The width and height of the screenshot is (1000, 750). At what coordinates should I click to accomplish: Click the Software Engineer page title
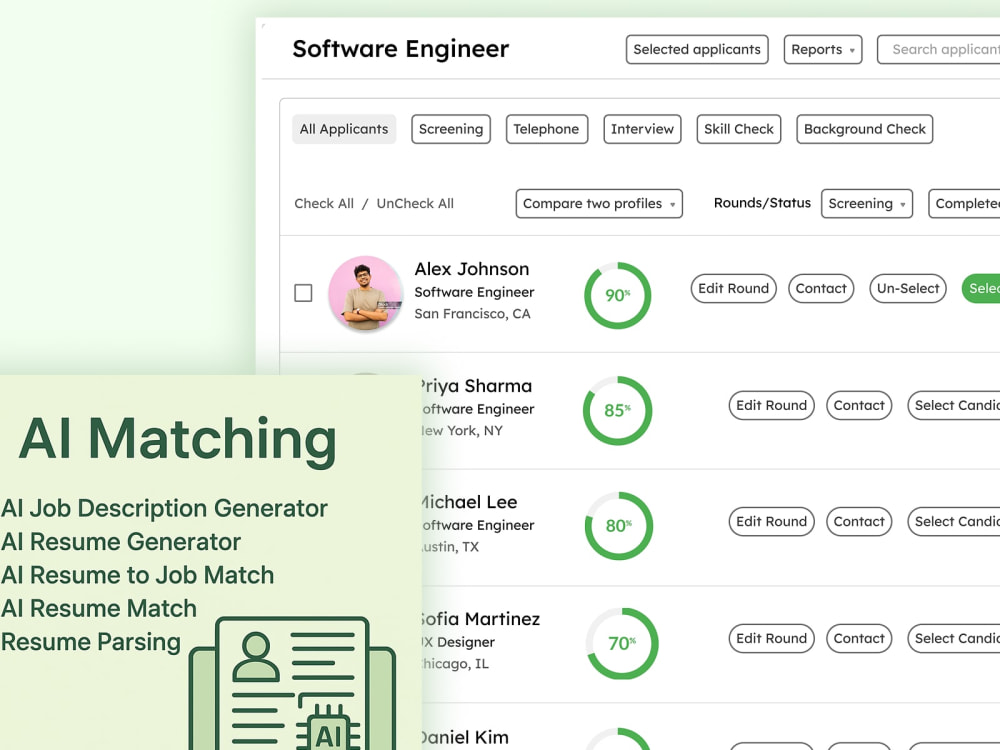pyautogui.click(x=401, y=49)
